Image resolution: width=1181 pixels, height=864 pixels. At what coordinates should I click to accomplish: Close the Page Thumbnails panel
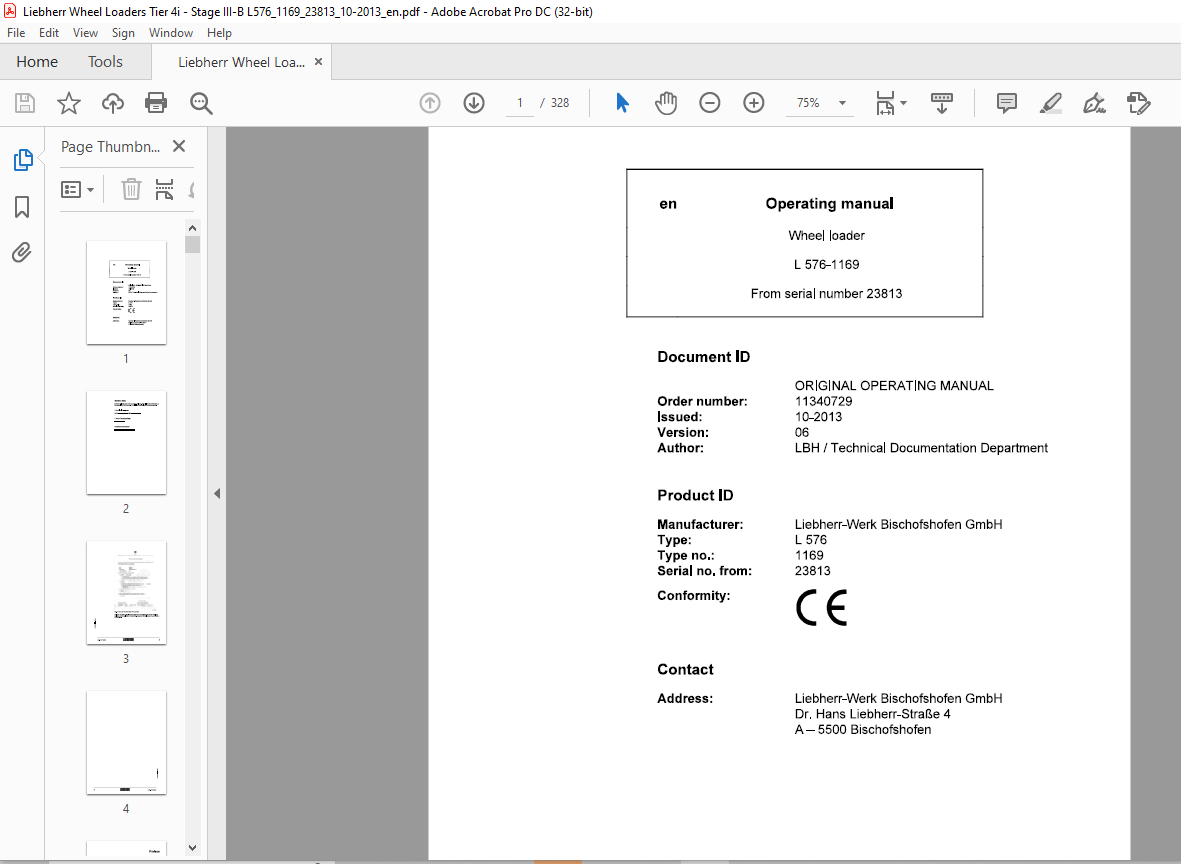tap(179, 146)
